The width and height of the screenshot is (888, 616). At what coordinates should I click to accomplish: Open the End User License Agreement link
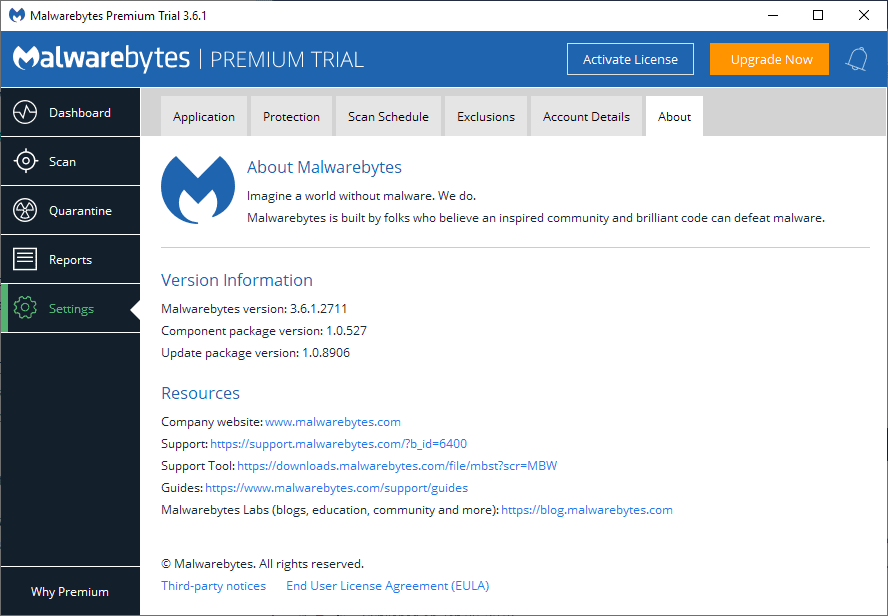tap(387, 586)
